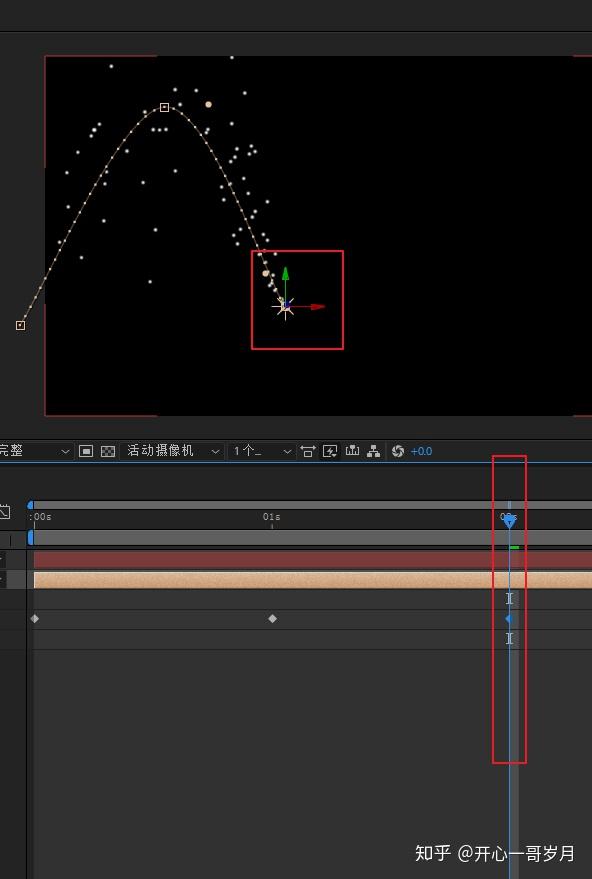Screen dimensions: 592x879
Task: Toggle the transparency grid checkerboard icon
Action: pos(108,451)
